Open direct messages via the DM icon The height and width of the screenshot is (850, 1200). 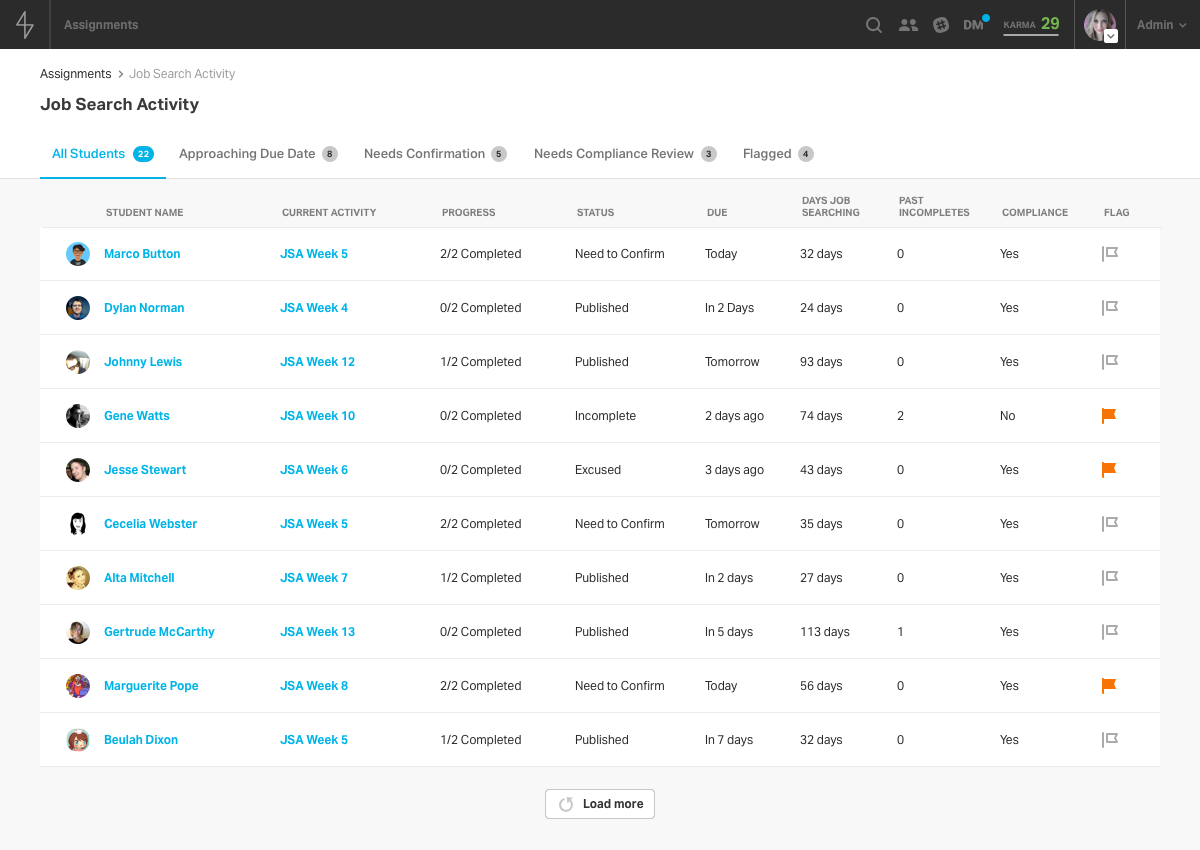[971, 24]
